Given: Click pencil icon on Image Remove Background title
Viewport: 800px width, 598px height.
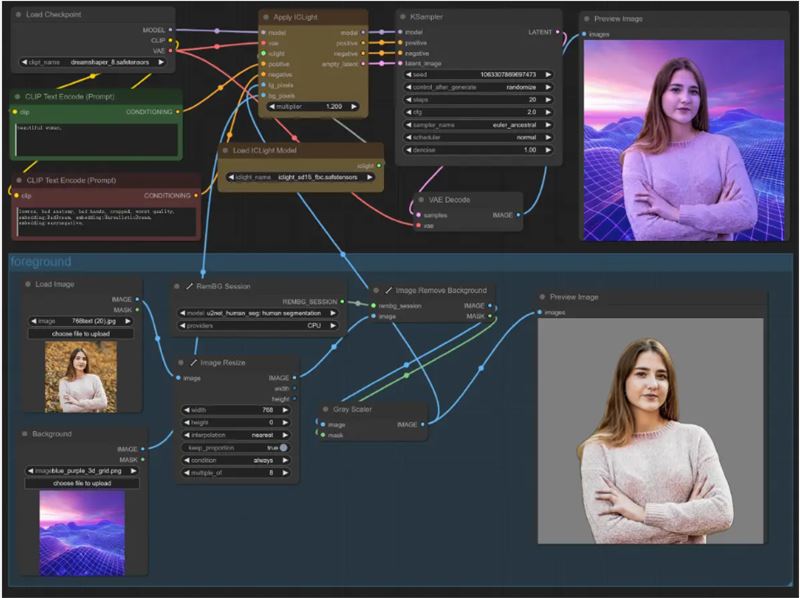Looking at the screenshot, I should (388, 290).
